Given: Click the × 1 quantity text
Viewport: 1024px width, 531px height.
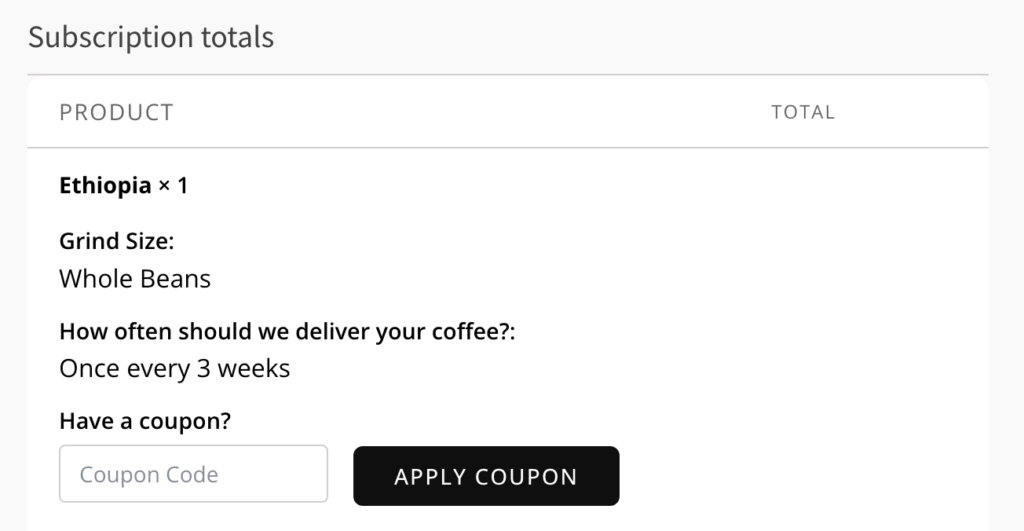Looking at the screenshot, I should [173, 186].
